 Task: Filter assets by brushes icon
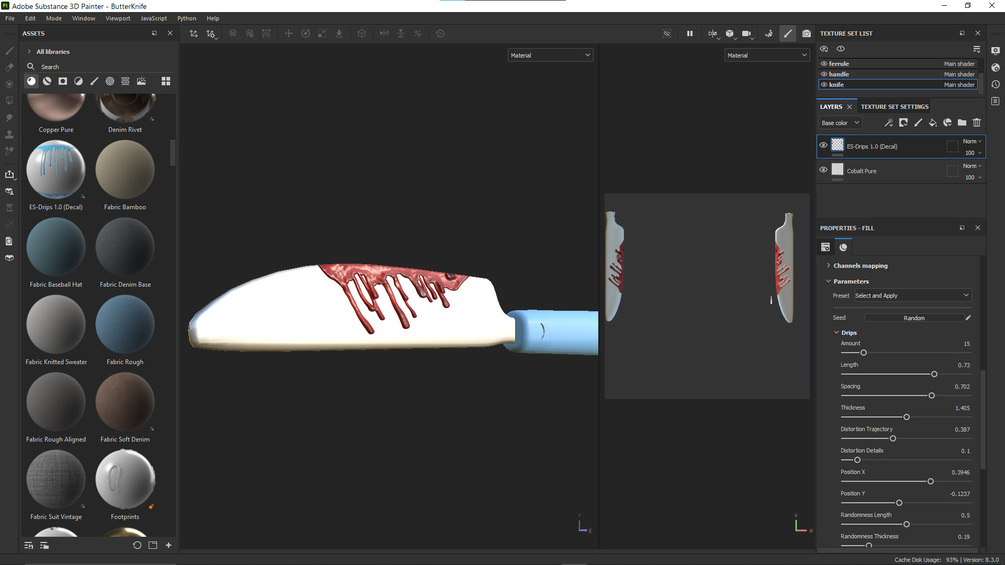(x=94, y=81)
